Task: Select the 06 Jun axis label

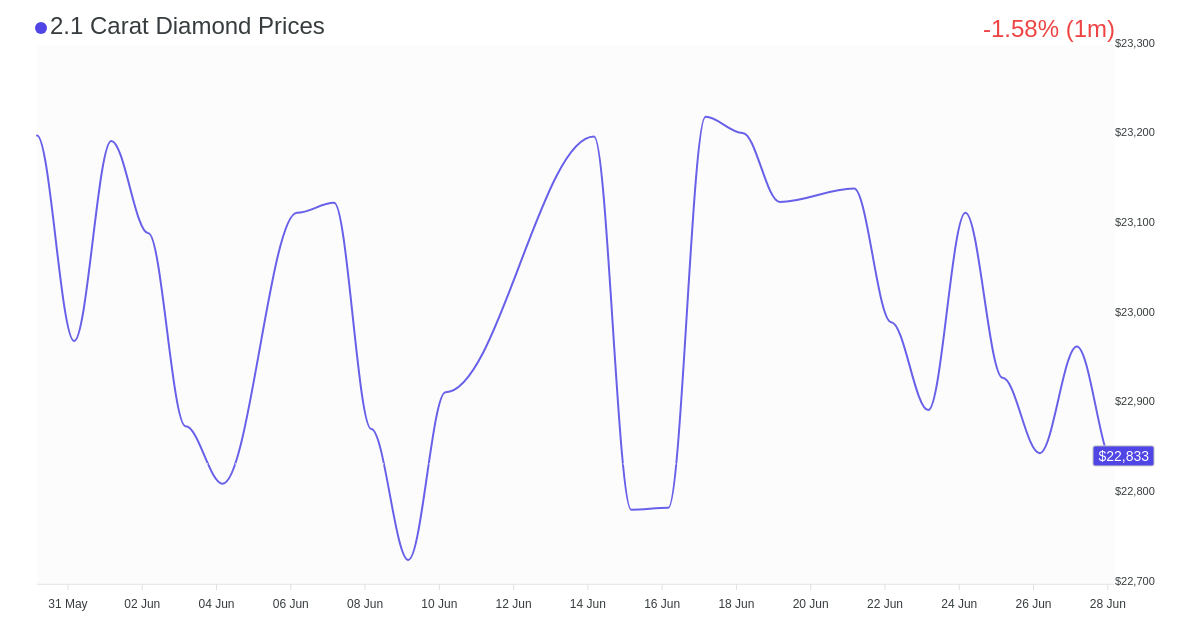Action: [291, 604]
